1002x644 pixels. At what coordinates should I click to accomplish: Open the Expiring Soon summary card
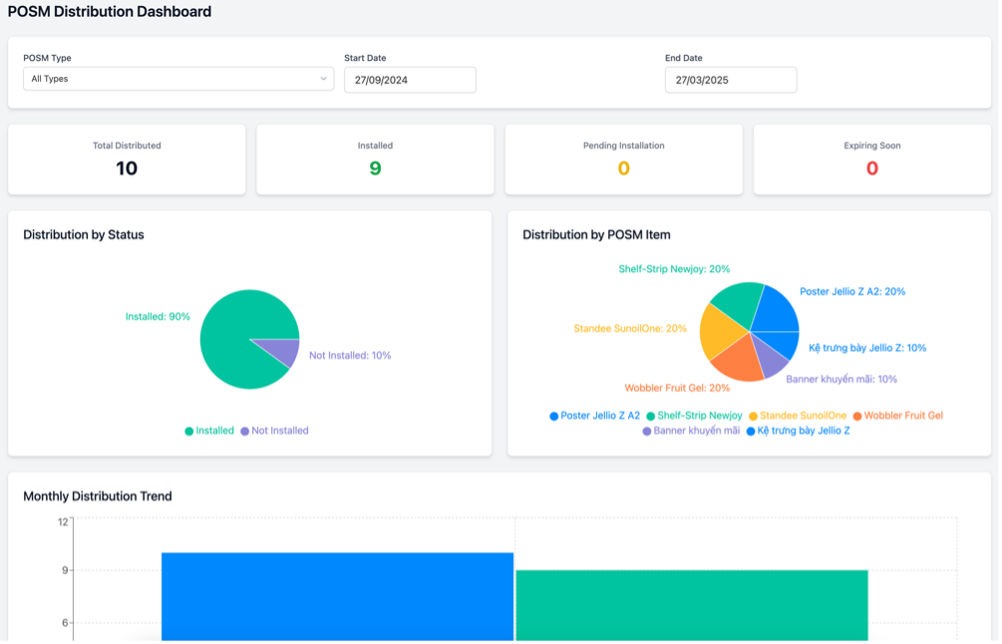pos(872,159)
